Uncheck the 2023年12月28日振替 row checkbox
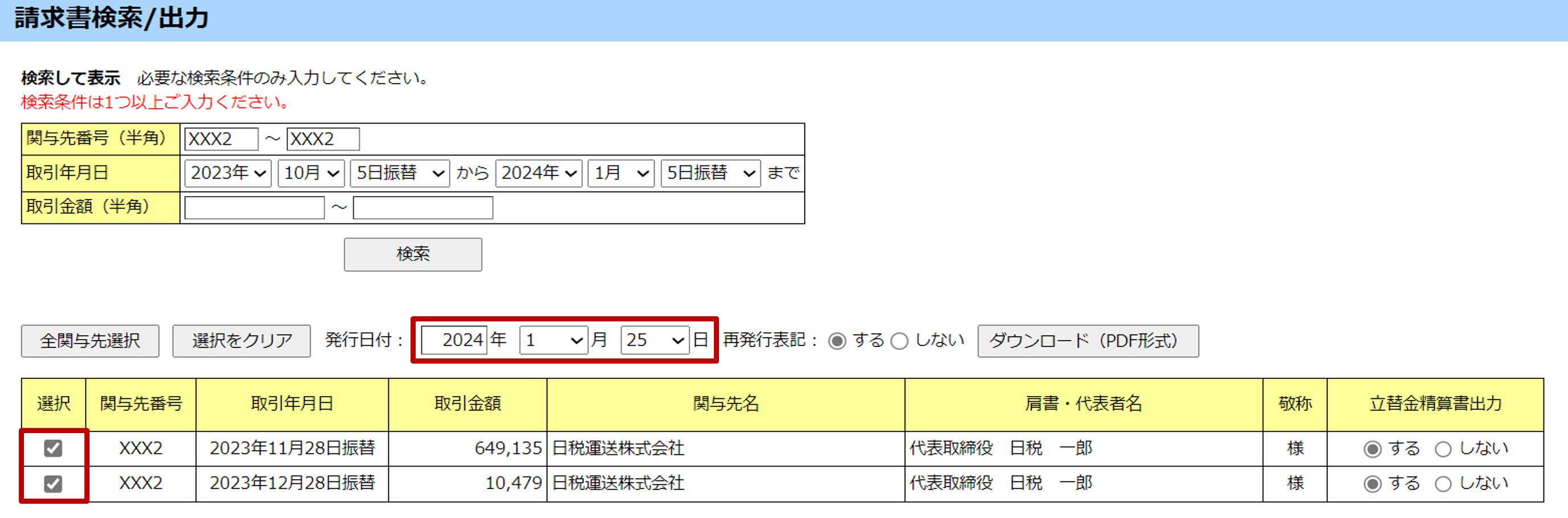The height and width of the screenshot is (518, 1568). click(53, 483)
